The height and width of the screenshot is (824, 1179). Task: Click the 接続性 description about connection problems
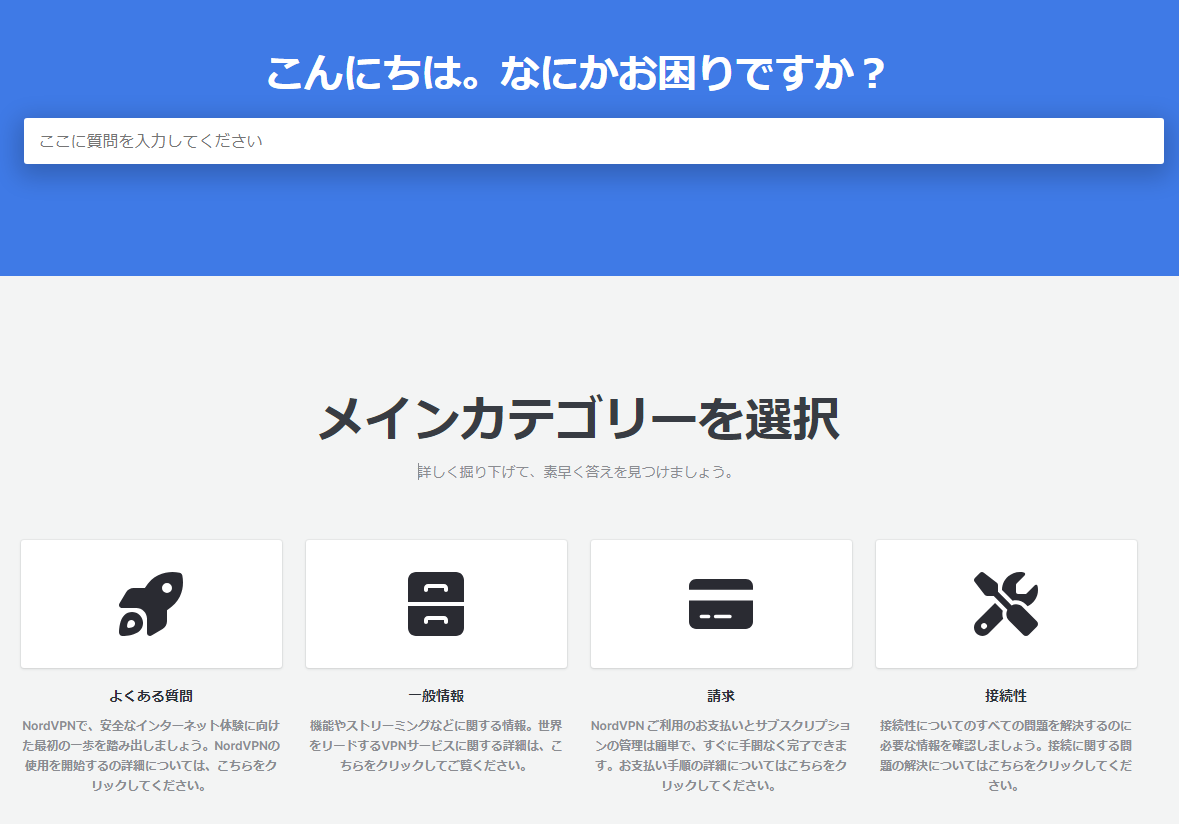tap(1006, 755)
